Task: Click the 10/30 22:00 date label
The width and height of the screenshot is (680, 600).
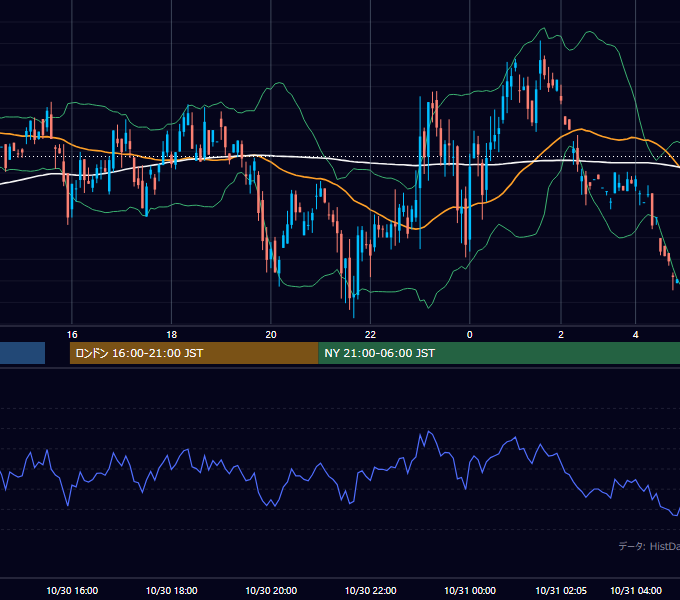Action: (370, 590)
